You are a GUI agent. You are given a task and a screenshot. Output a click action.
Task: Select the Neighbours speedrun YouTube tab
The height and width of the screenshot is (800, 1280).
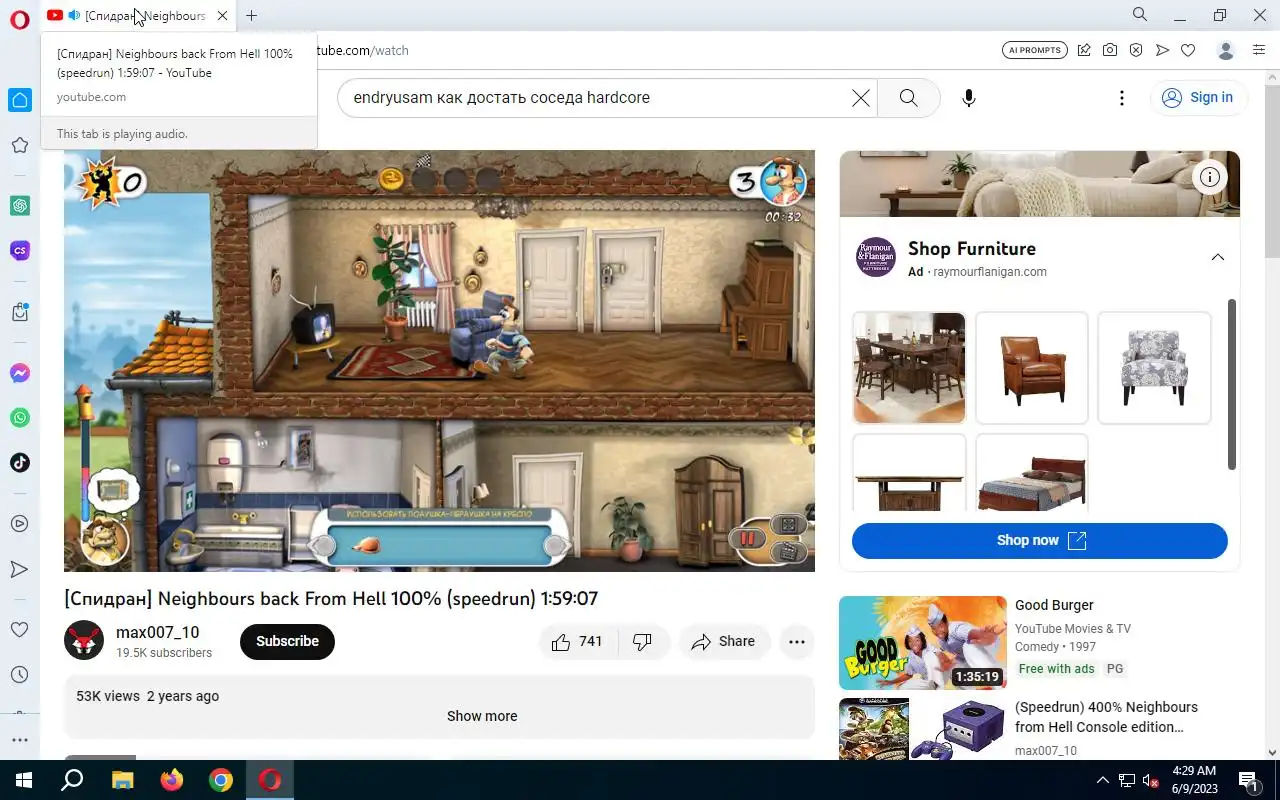point(138,15)
